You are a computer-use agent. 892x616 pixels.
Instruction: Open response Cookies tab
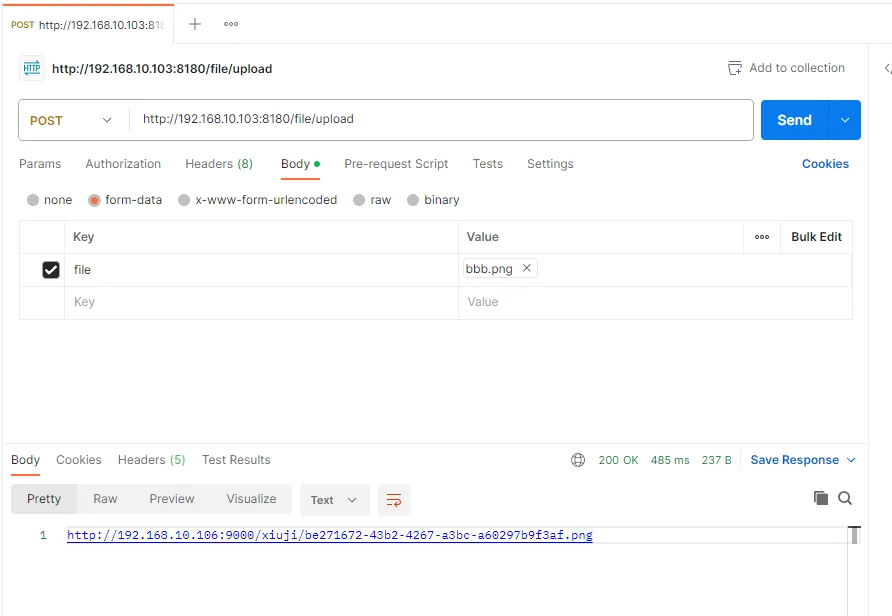coord(79,460)
